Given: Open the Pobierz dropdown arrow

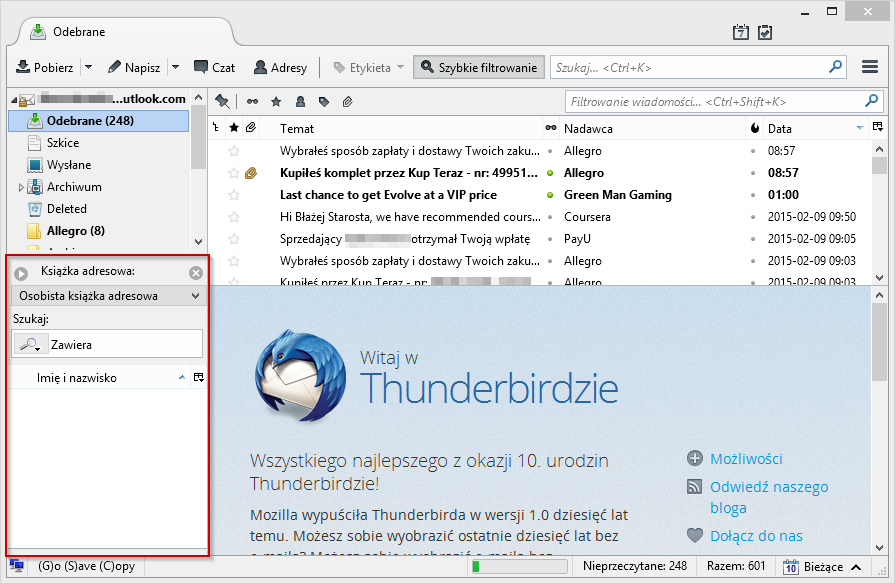Looking at the screenshot, I should point(88,67).
